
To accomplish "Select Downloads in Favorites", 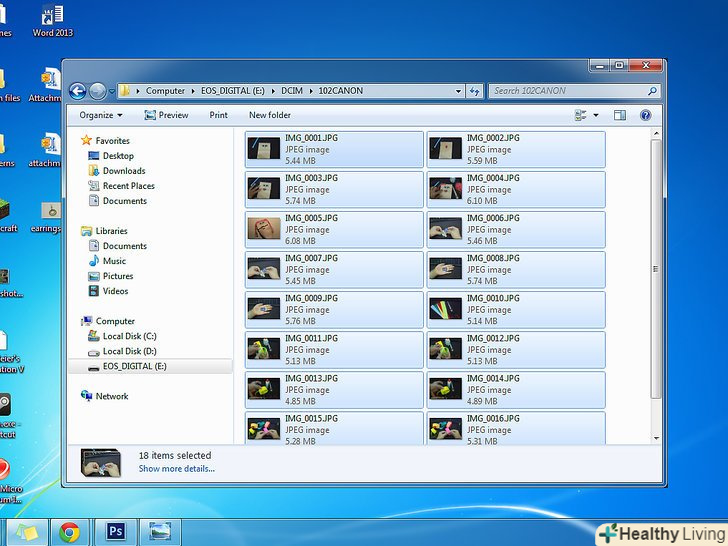I will coord(124,171).
